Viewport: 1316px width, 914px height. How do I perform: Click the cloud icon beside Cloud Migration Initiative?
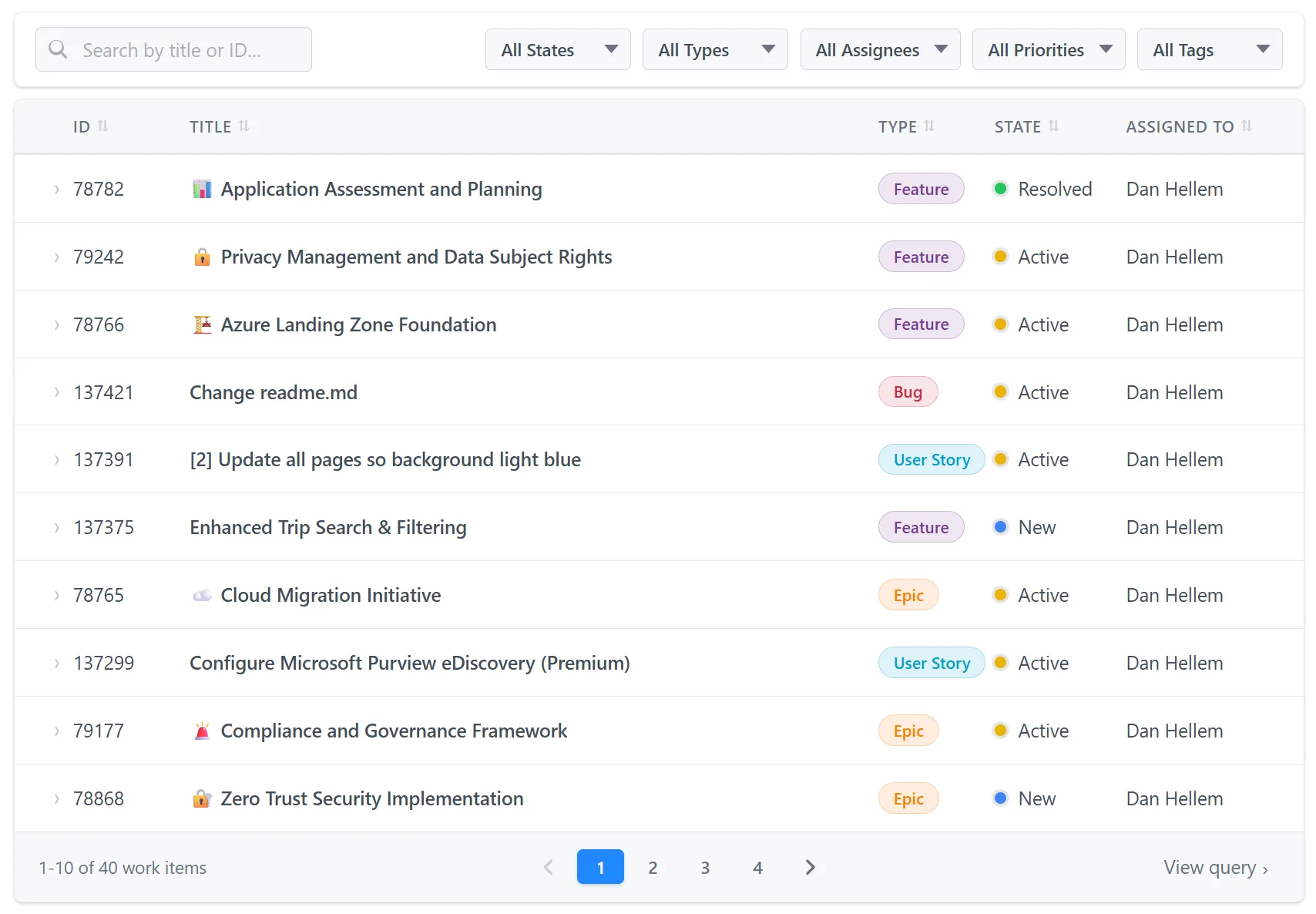click(202, 596)
